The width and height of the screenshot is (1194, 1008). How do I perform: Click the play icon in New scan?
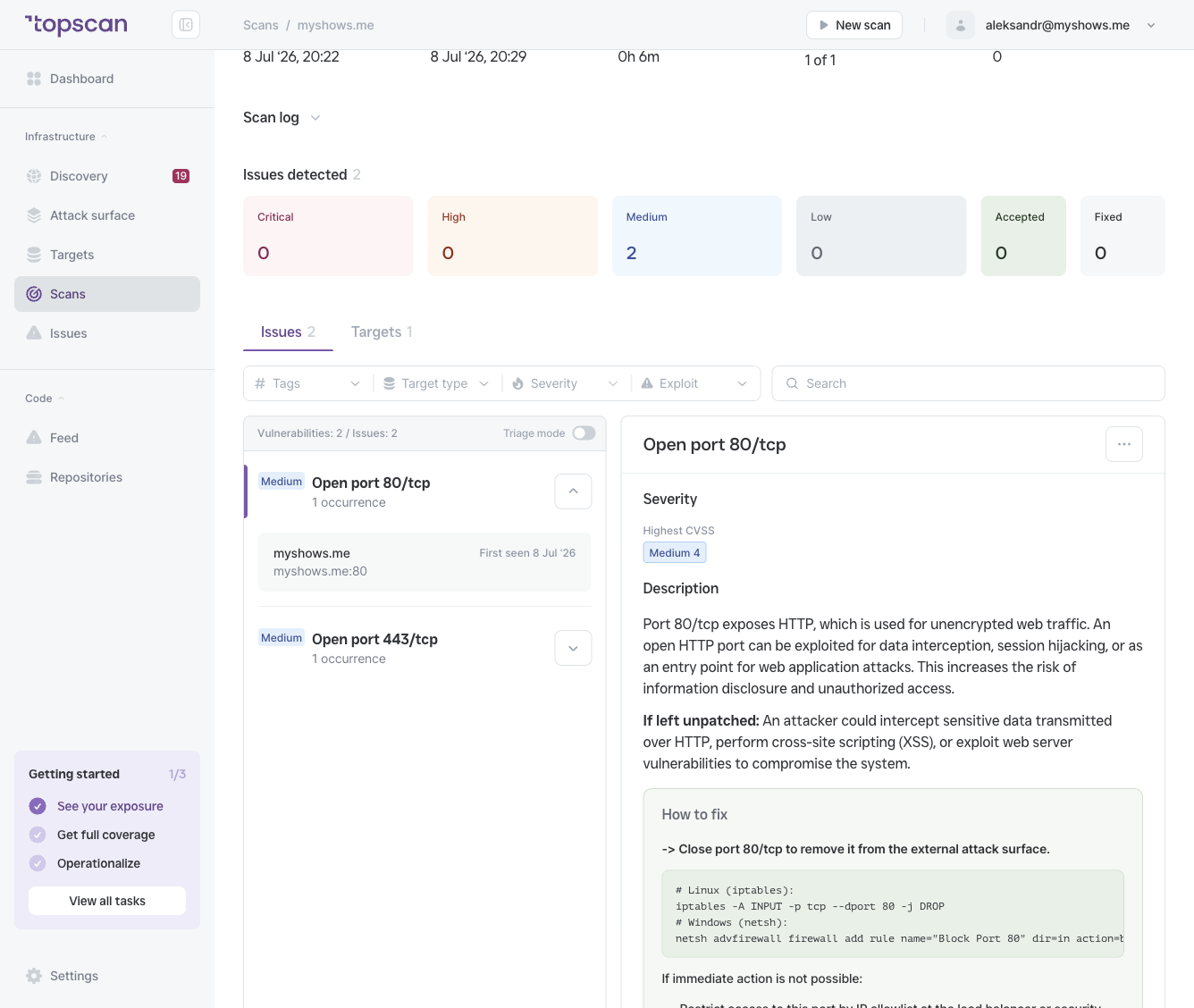[824, 25]
